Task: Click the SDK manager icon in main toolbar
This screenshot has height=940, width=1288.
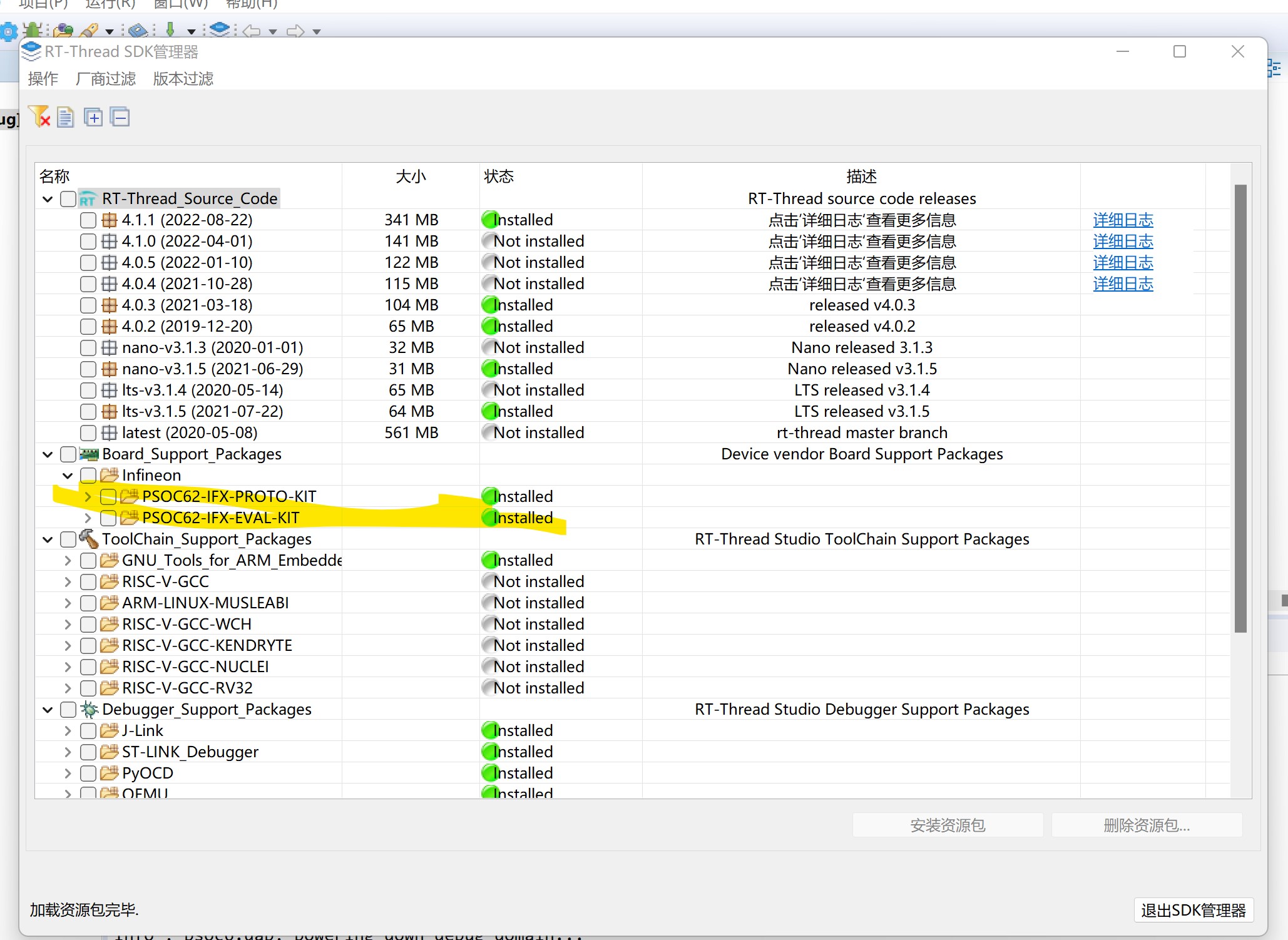Action: [x=220, y=29]
